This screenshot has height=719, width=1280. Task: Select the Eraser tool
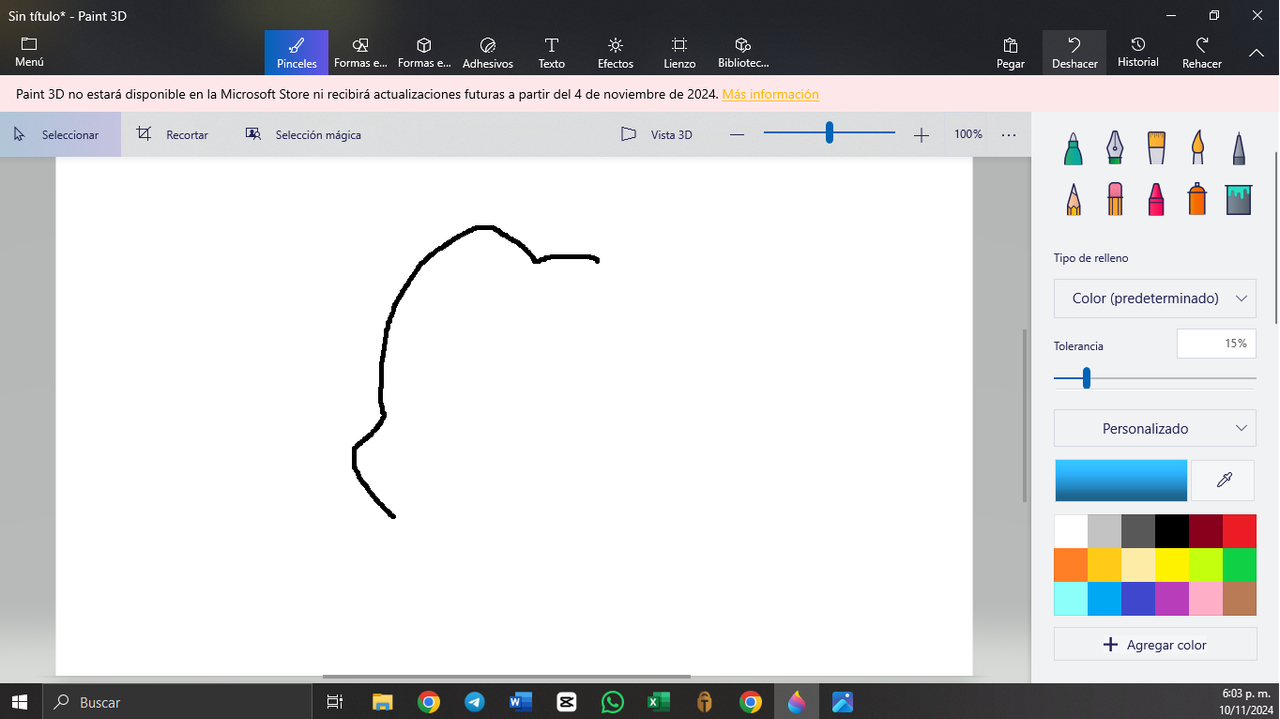click(1115, 199)
